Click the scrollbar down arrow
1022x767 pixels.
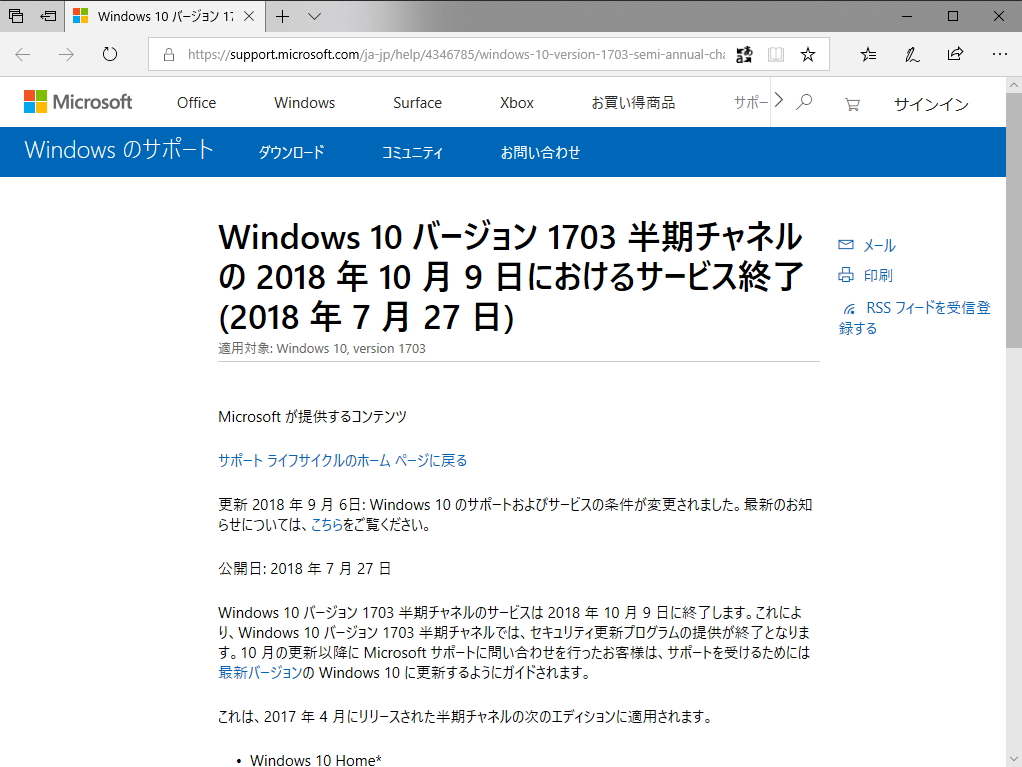[x=1014, y=759]
